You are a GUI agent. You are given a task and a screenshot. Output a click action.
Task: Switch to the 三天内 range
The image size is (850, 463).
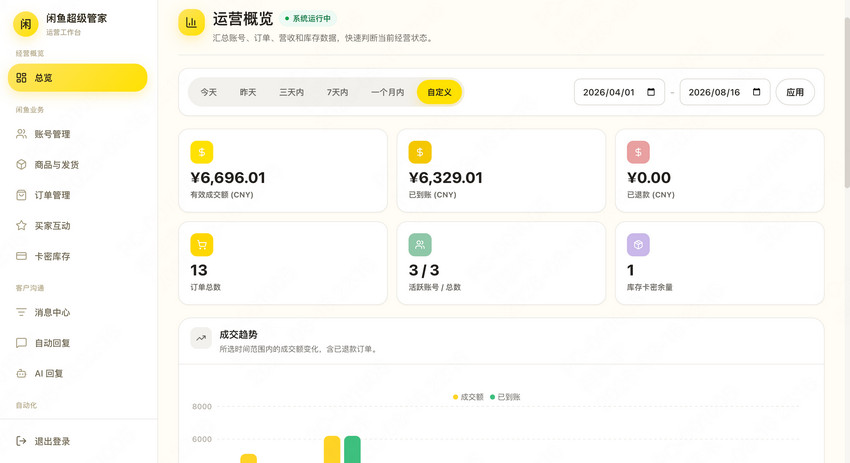point(292,92)
